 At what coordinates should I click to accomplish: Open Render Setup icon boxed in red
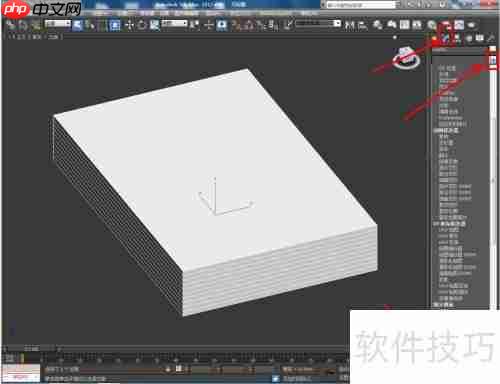(x=446, y=25)
